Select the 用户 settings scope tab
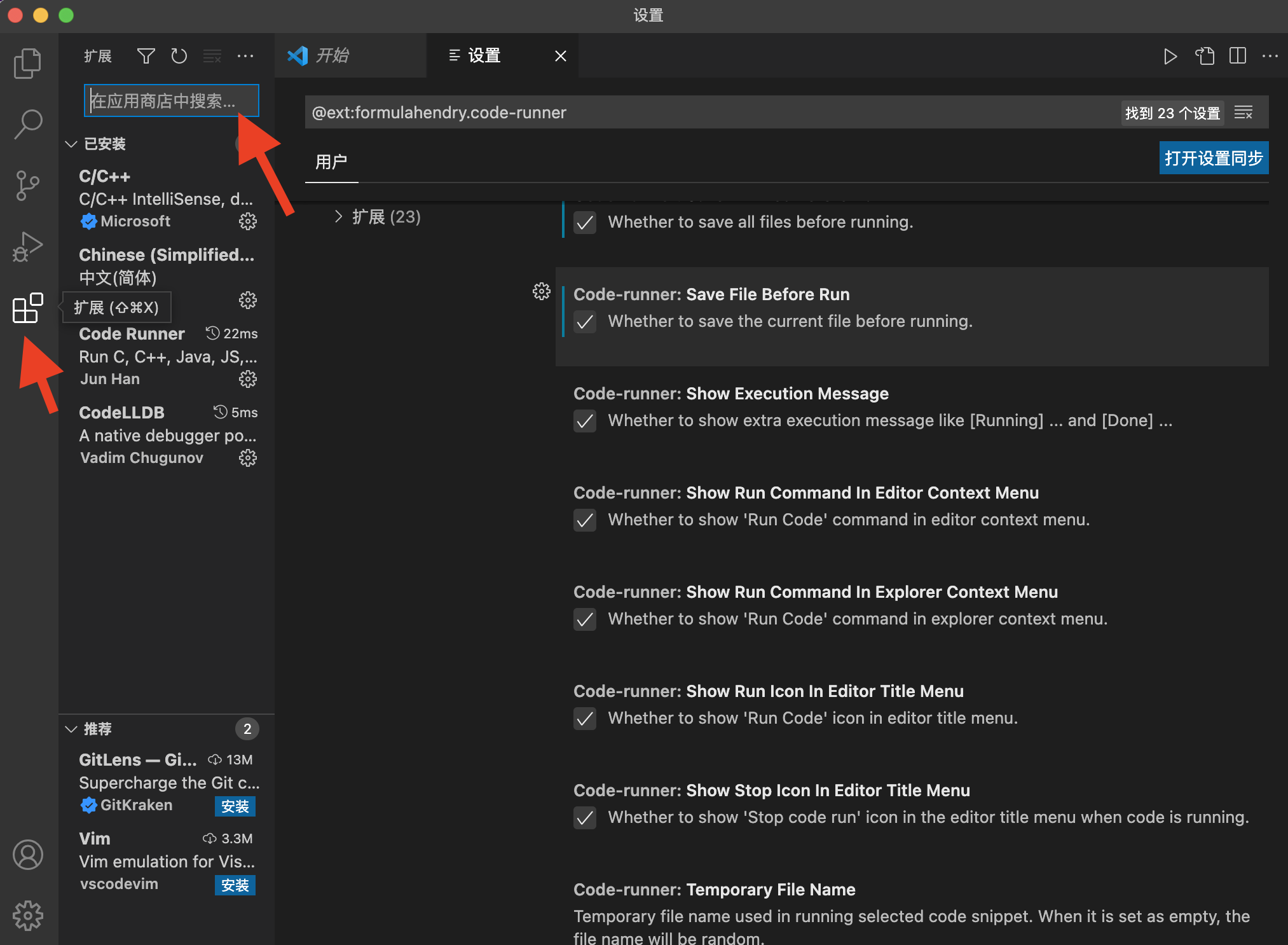The height and width of the screenshot is (945, 1288). 331,162
